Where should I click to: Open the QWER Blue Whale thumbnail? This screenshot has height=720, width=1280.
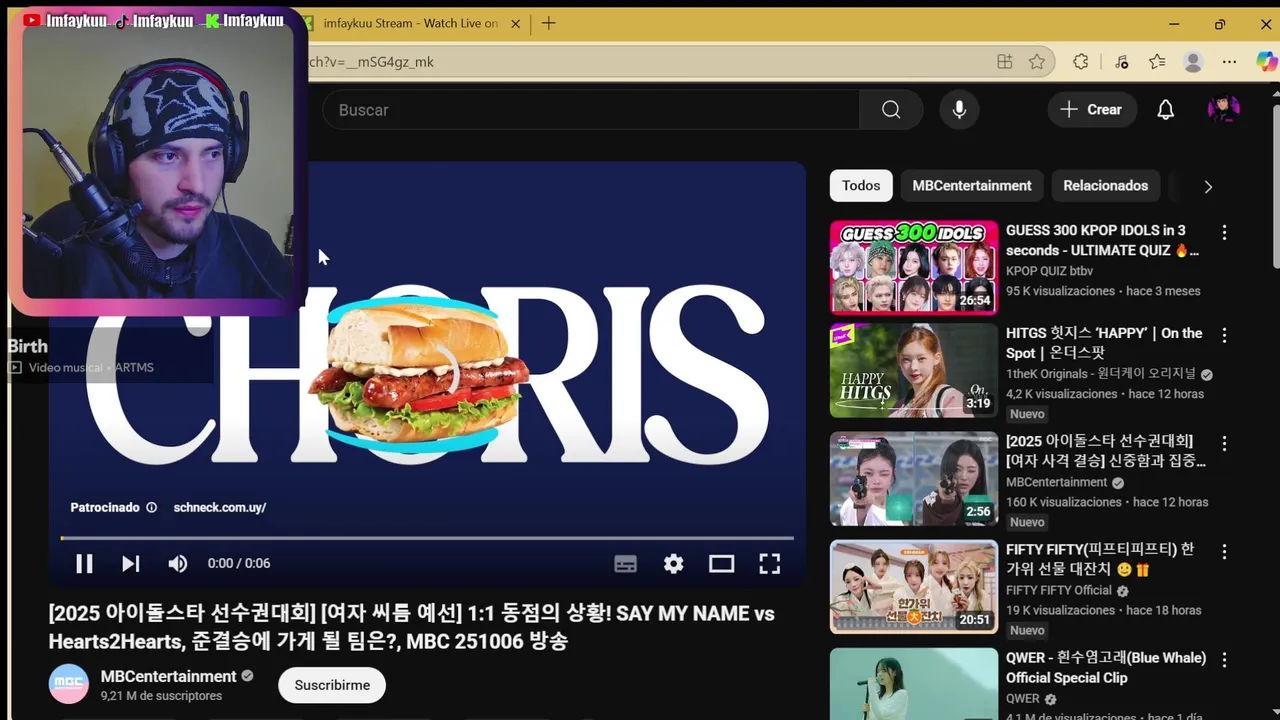(914, 684)
